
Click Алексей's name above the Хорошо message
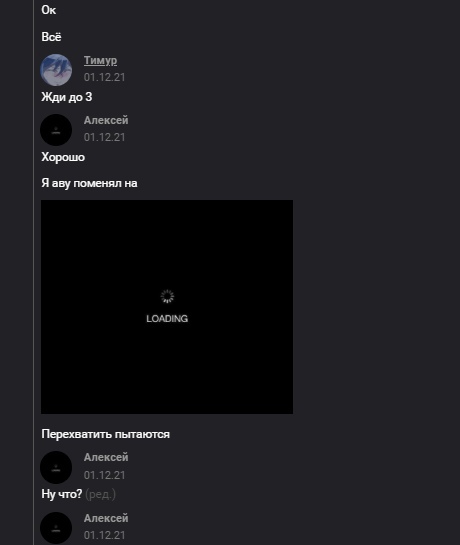click(106, 120)
